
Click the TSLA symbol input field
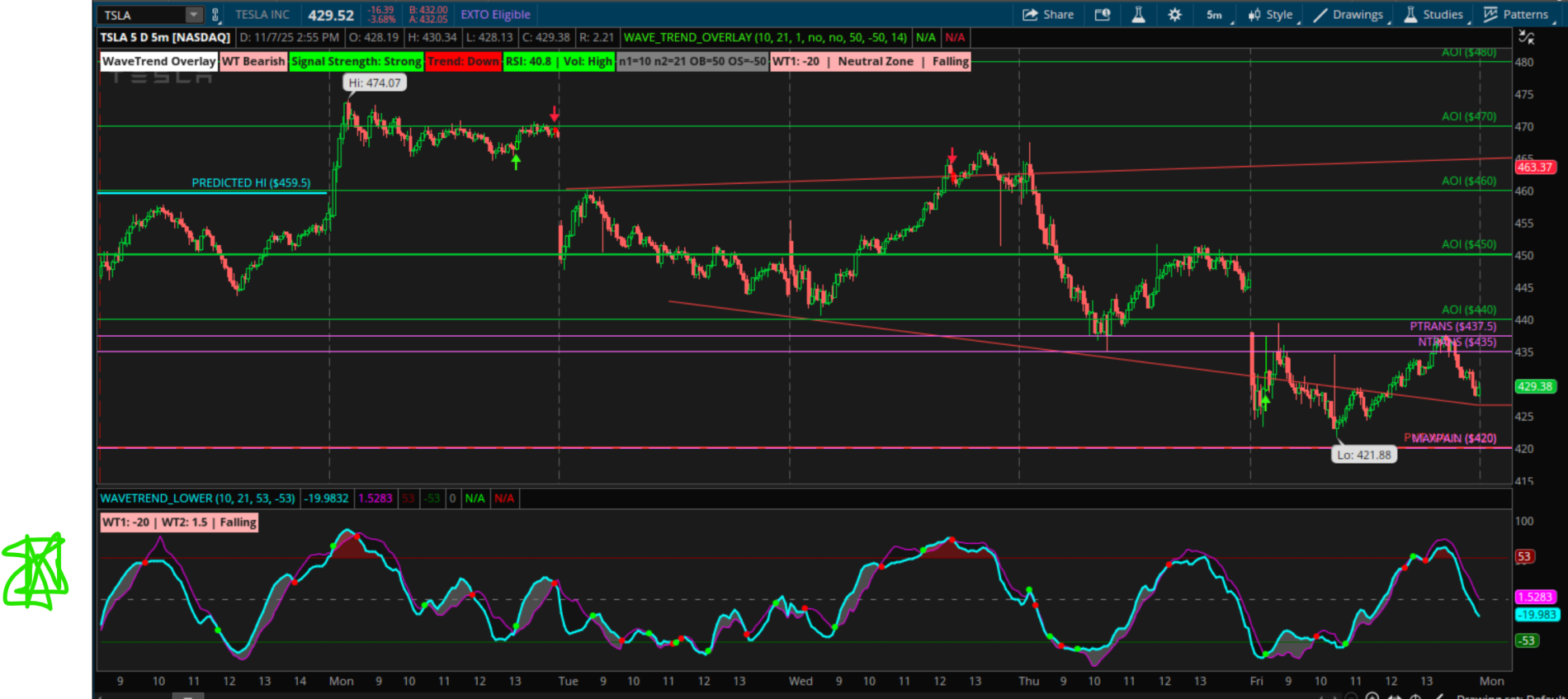click(x=142, y=15)
